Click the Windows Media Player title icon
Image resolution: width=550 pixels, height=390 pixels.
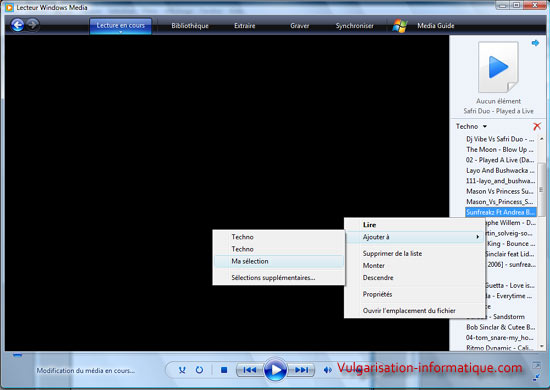click(x=9, y=7)
